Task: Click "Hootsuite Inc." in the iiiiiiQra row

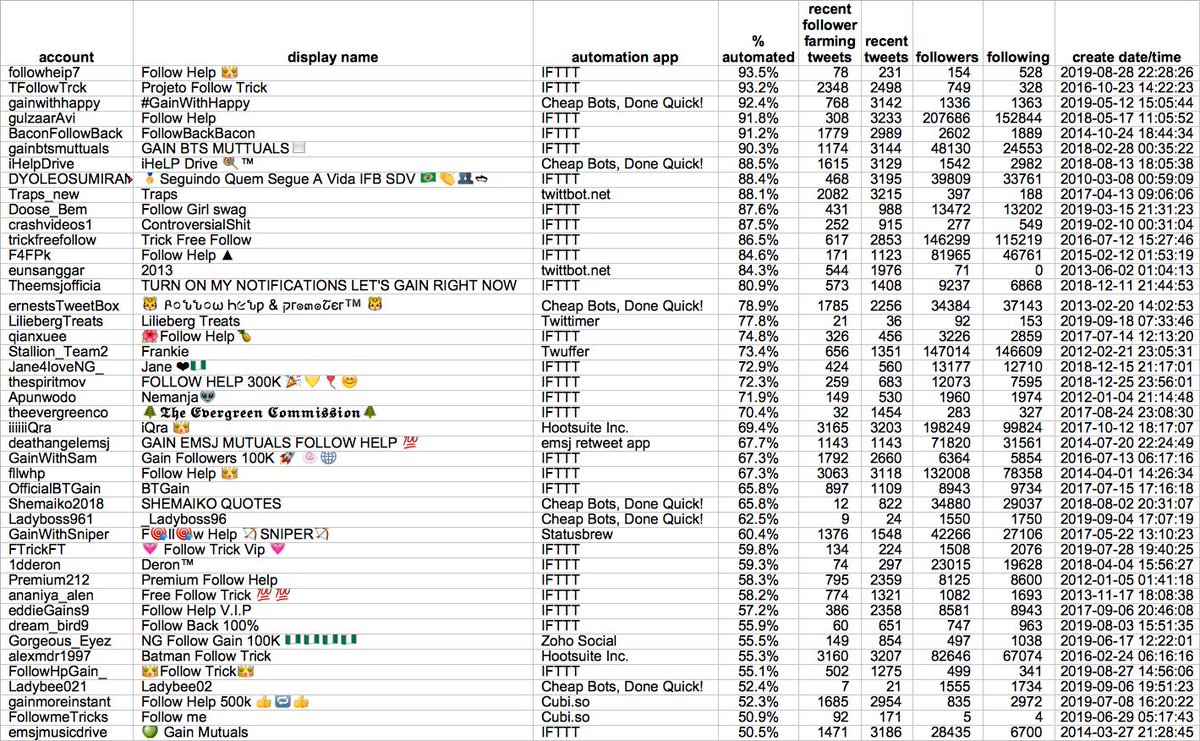Action: 585,427
